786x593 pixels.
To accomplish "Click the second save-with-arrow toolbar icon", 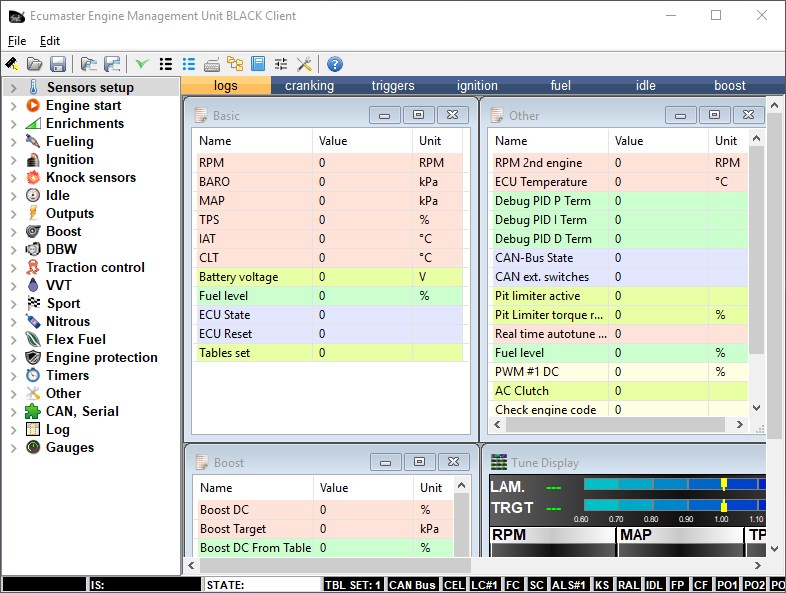I will pos(112,64).
